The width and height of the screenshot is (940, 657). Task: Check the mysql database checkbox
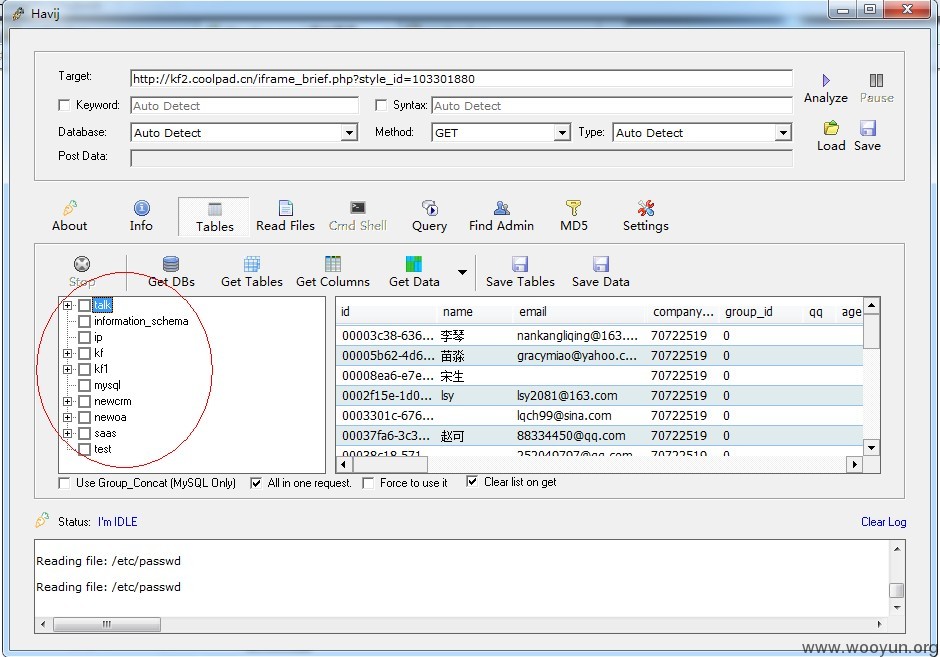85,385
